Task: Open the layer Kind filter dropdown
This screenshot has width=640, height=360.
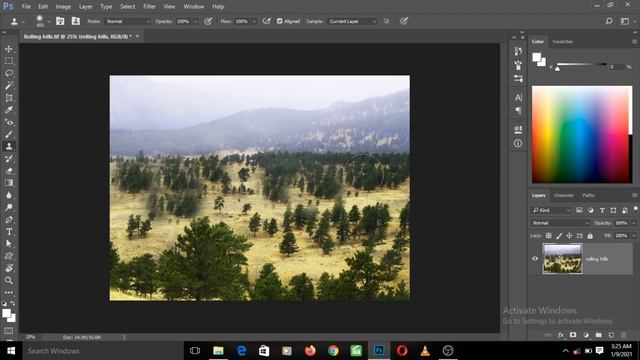Action: (x=551, y=210)
